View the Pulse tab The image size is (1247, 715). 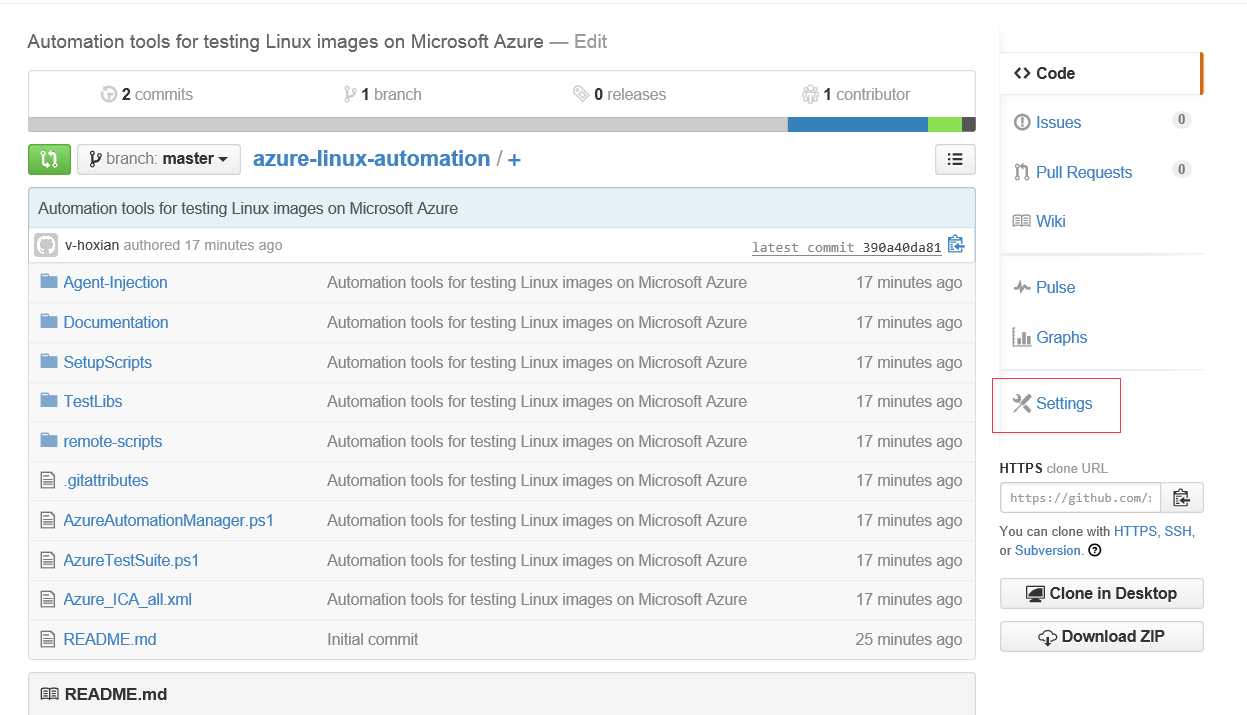coord(1055,287)
